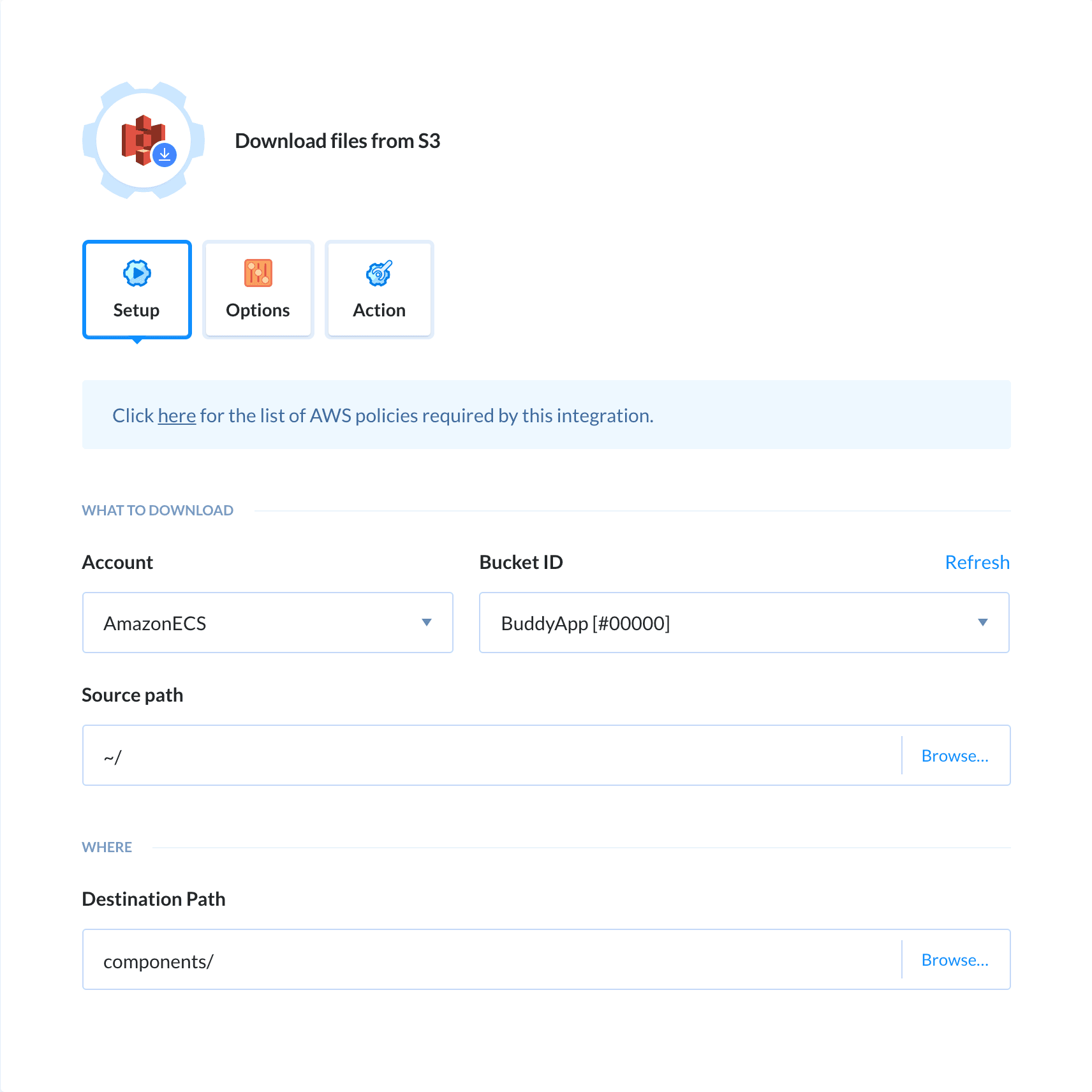Switch to the Action tab
Image resolution: width=1092 pixels, height=1092 pixels.
(x=379, y=290)
